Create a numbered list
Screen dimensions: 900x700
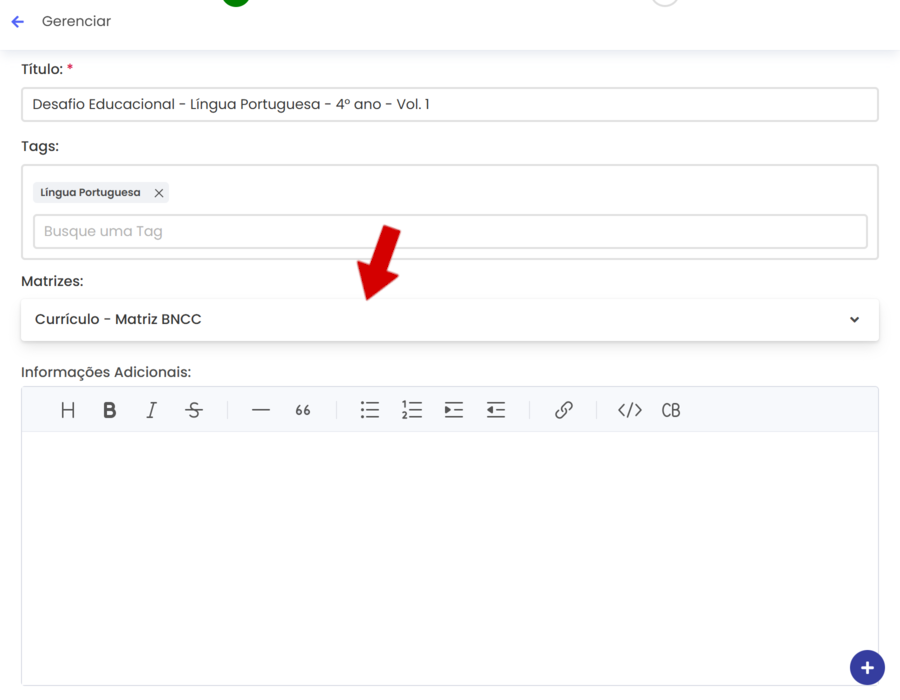(412, 410)
